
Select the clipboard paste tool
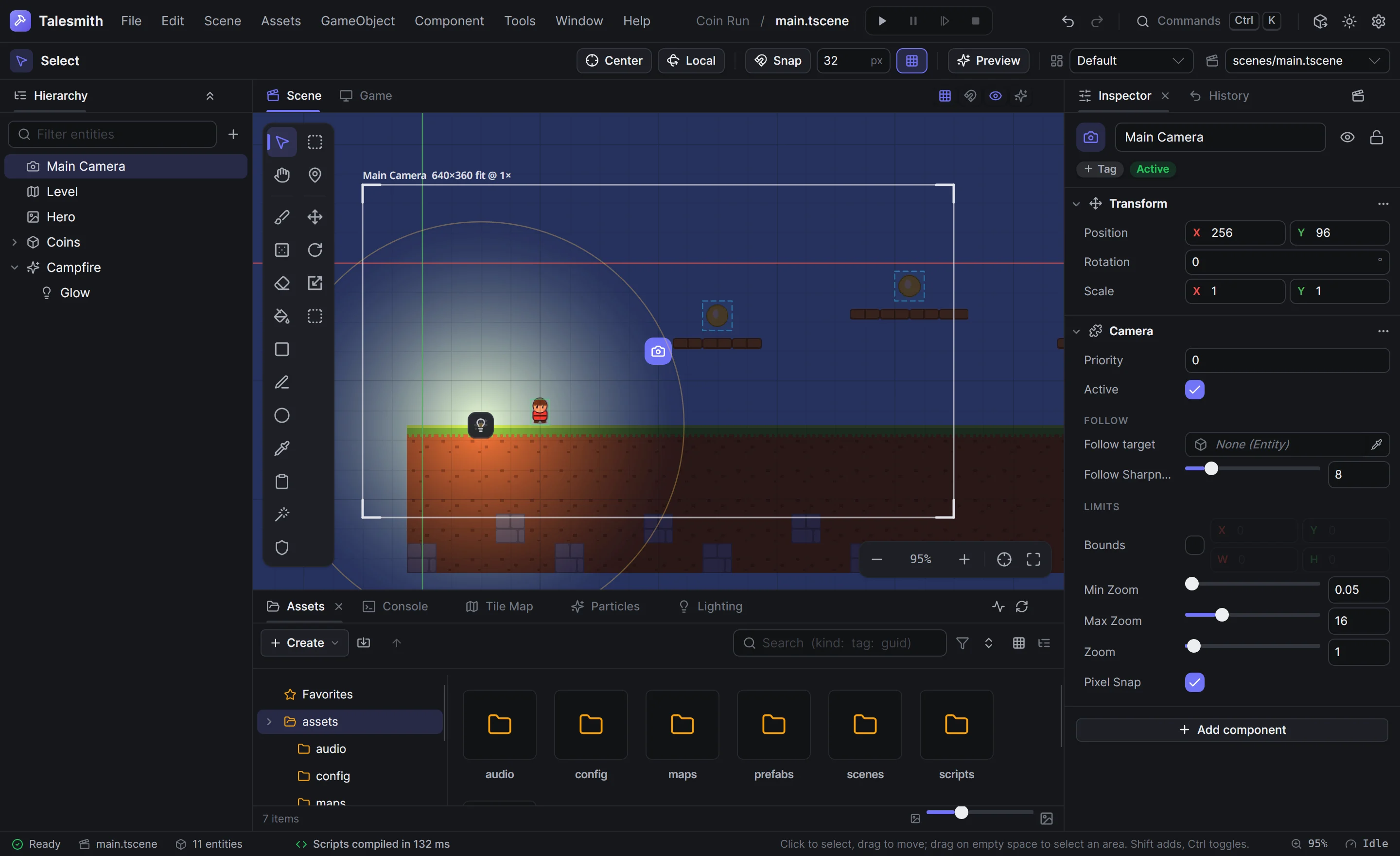point(282,481)
